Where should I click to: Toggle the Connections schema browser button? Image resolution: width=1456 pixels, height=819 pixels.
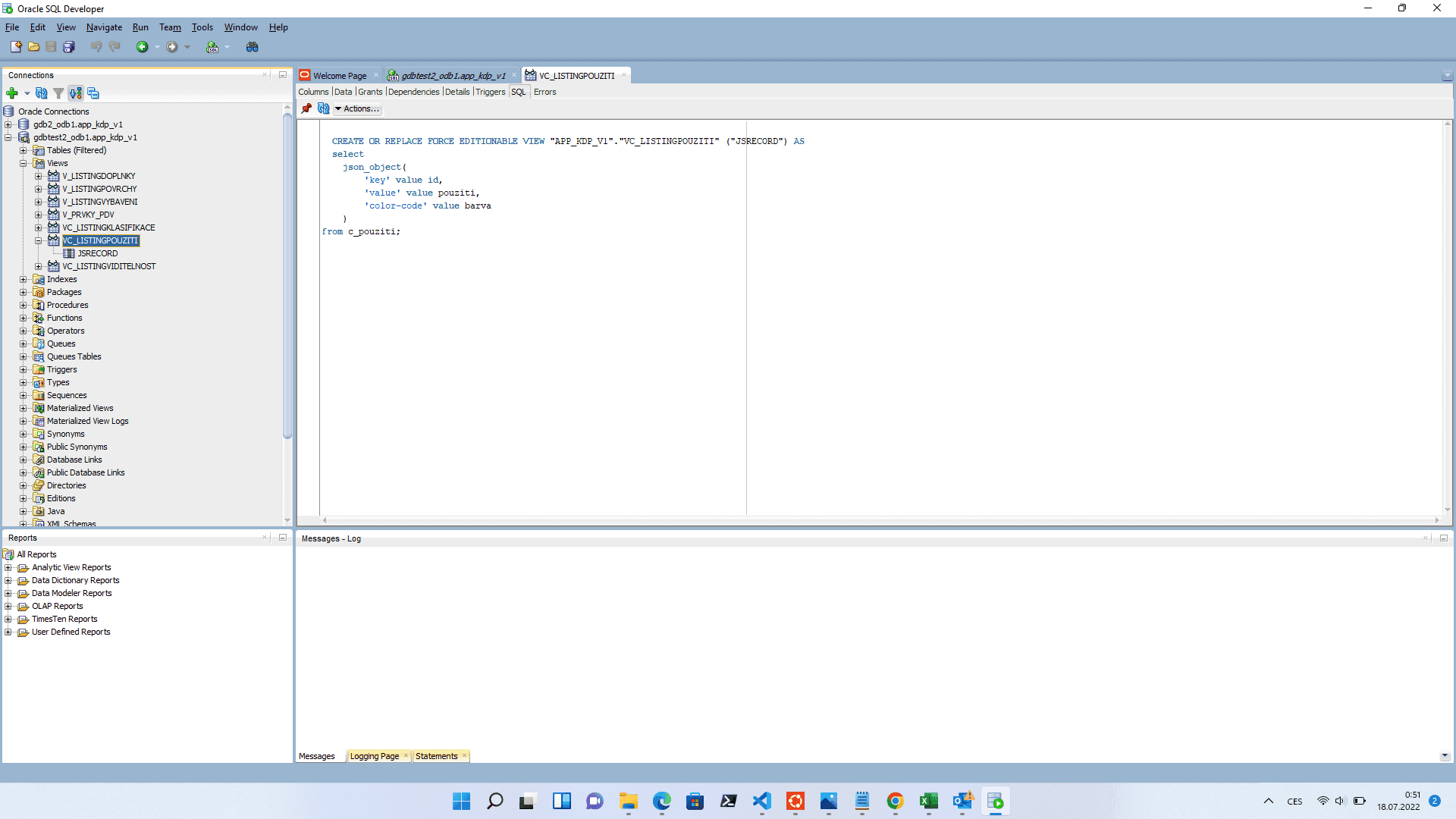[x=75, y=93]
